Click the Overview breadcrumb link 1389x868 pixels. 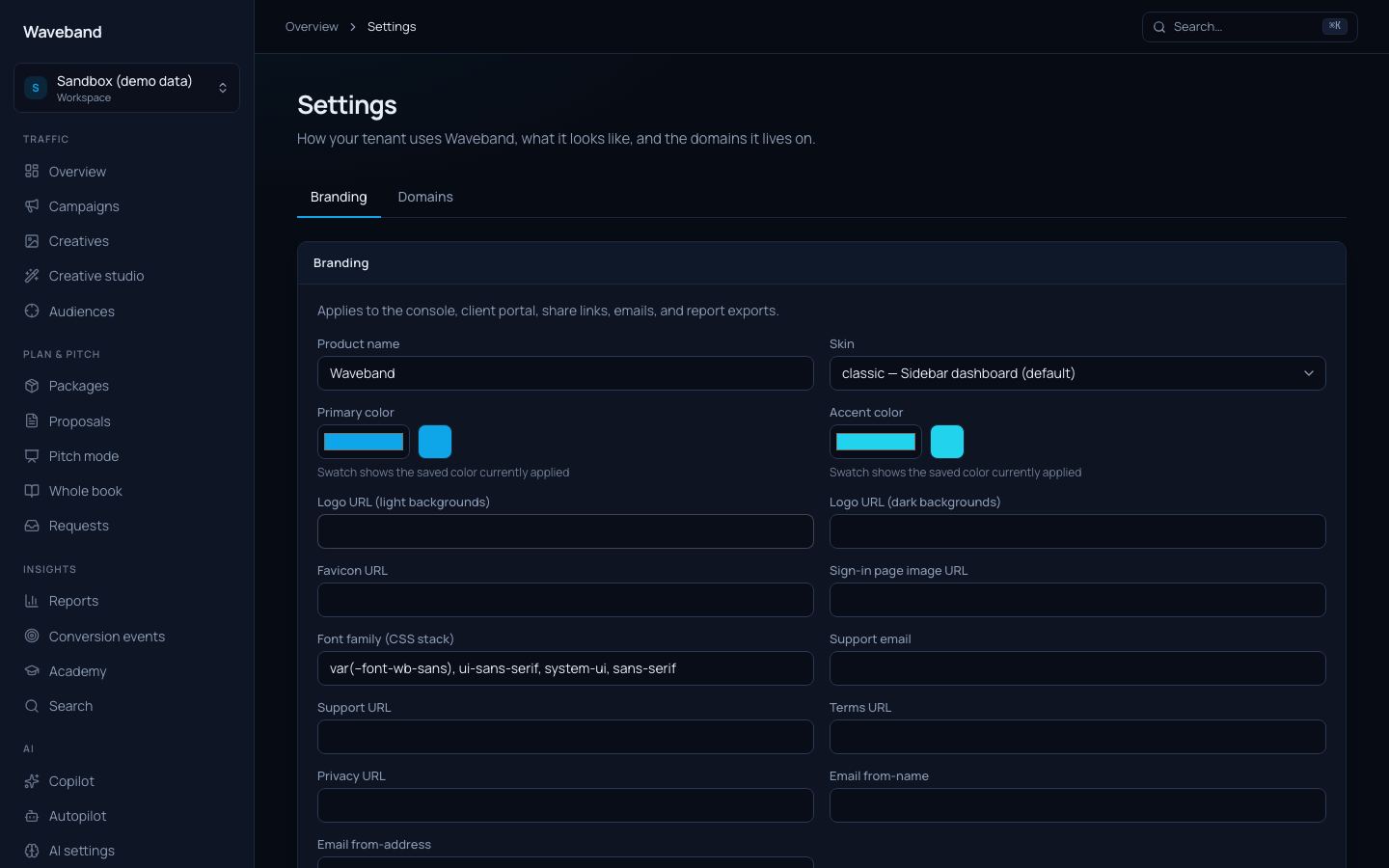[x=312, y=27]
